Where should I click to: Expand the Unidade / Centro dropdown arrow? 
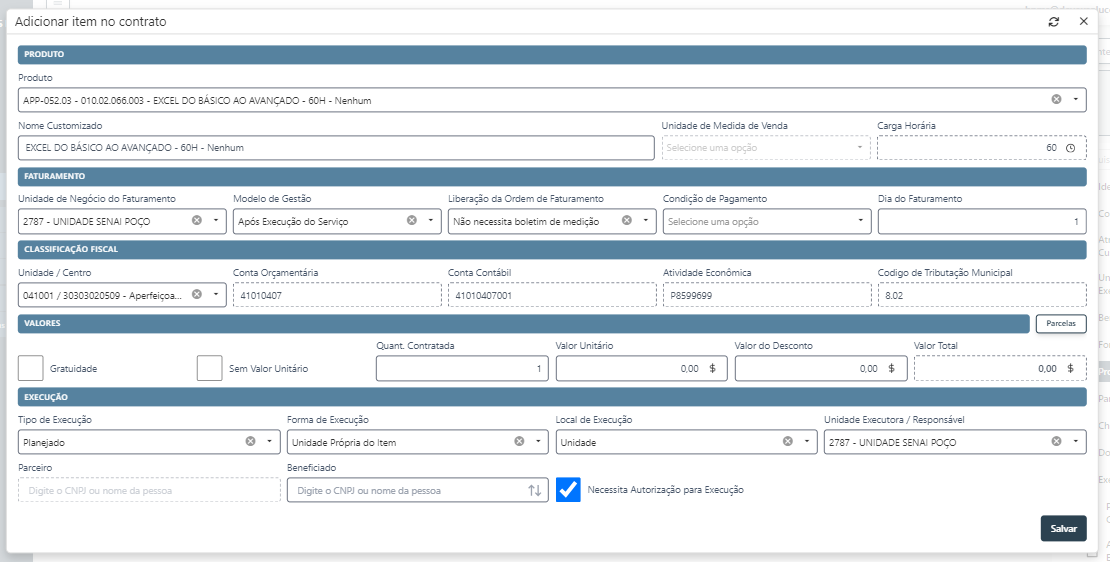pyautogui.click(x=216, y=294)
